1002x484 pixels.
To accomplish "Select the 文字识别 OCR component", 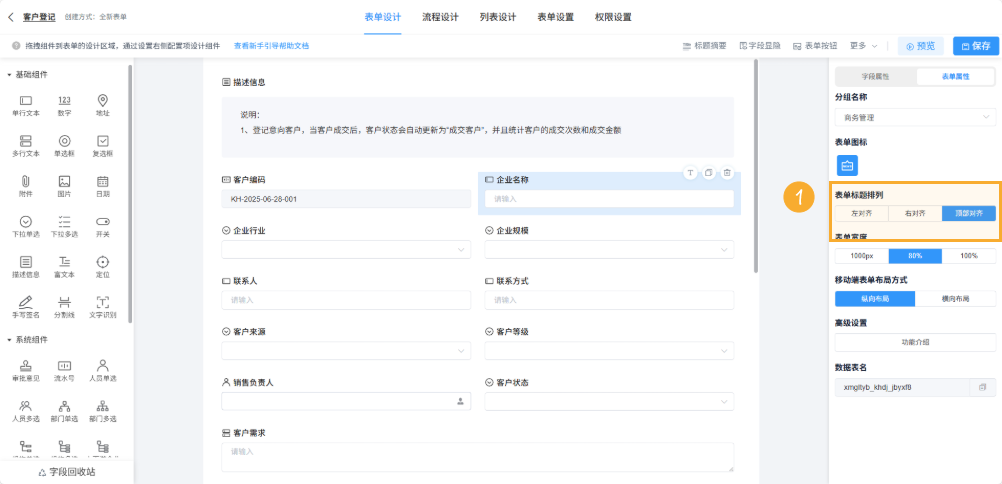I will coord(102,308).
